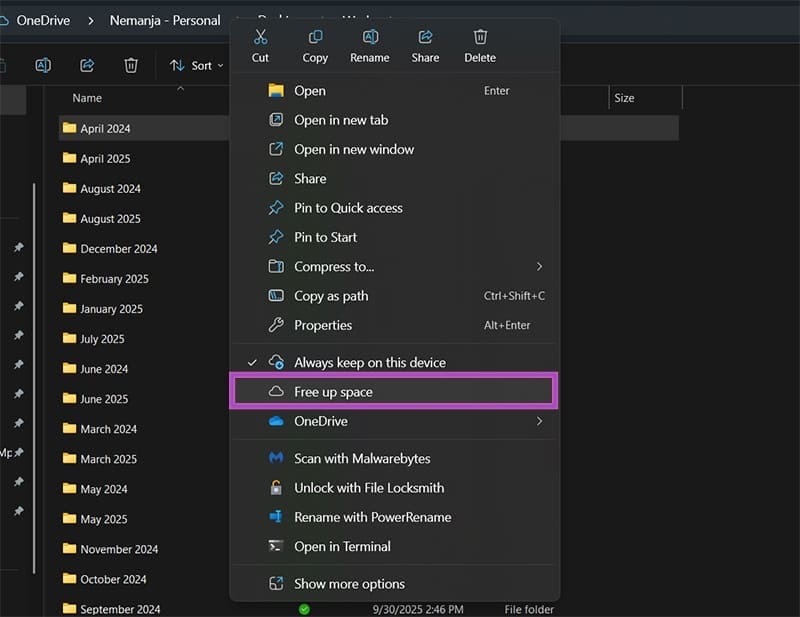The width and height of the screenshot is (800, 617).
Task: Click the Rename icon on the toolbar
Action: click(42, 64)
